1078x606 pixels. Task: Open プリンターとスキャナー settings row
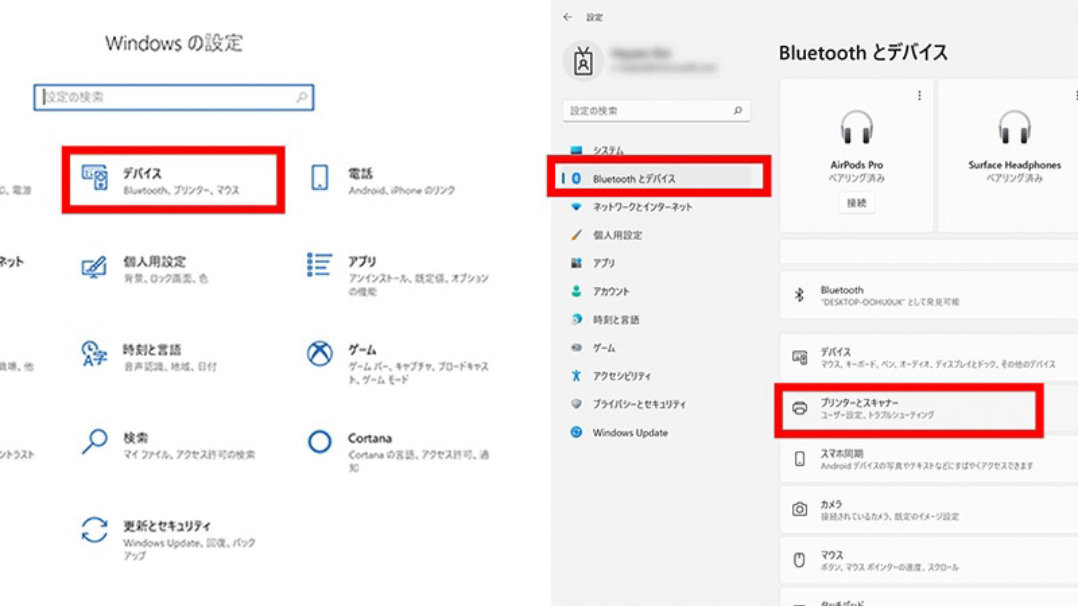point(929,409)
